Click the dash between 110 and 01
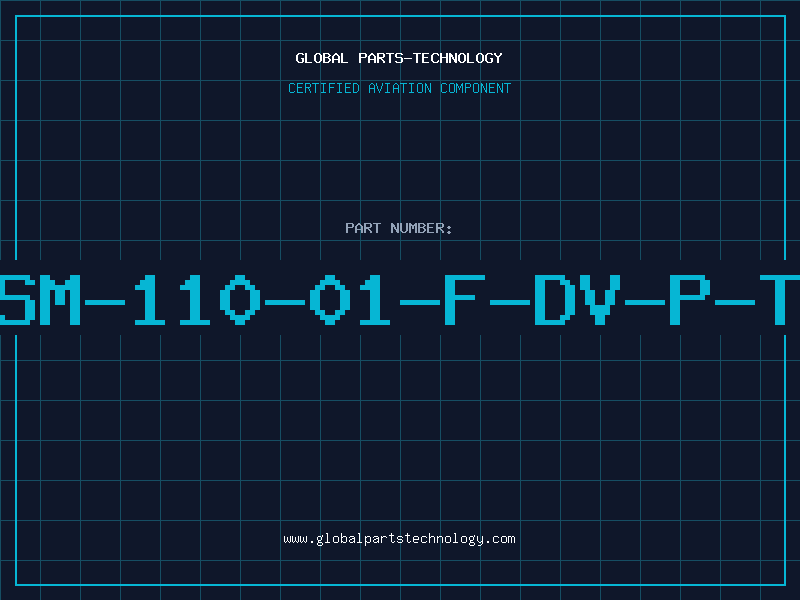Image resolution: width=800 pixels, height=600 pixels. click(285, 302)
